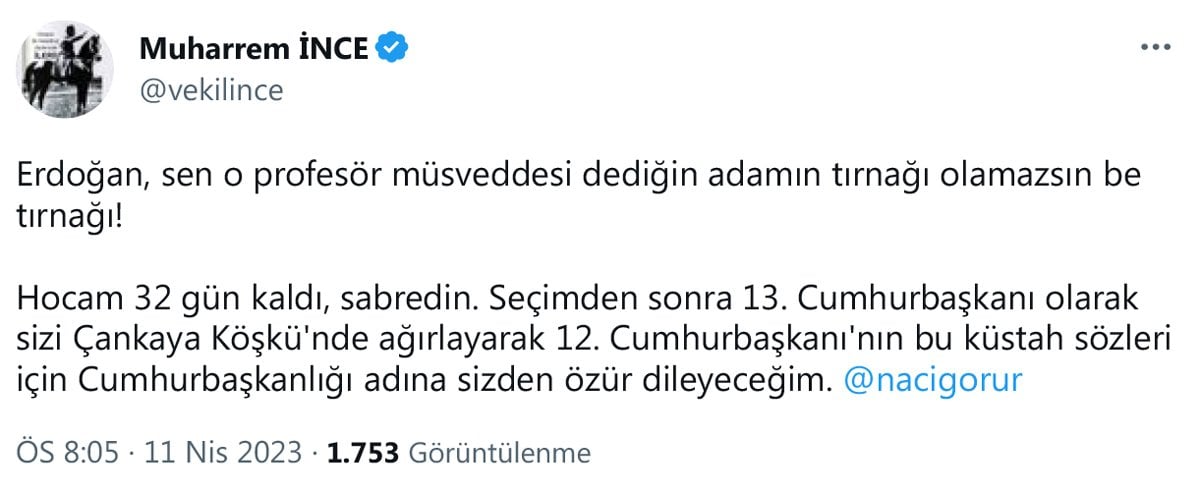This screenshot has width=1200, height=493.
Task: Open the tweet's three-dot more options menu
Action: [x=1156, y=47]
